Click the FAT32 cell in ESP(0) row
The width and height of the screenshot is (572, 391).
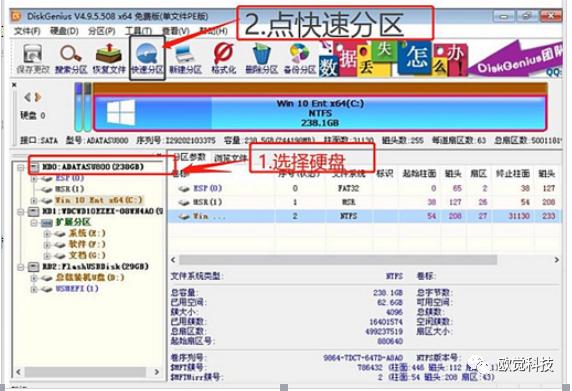coord(348,188)
